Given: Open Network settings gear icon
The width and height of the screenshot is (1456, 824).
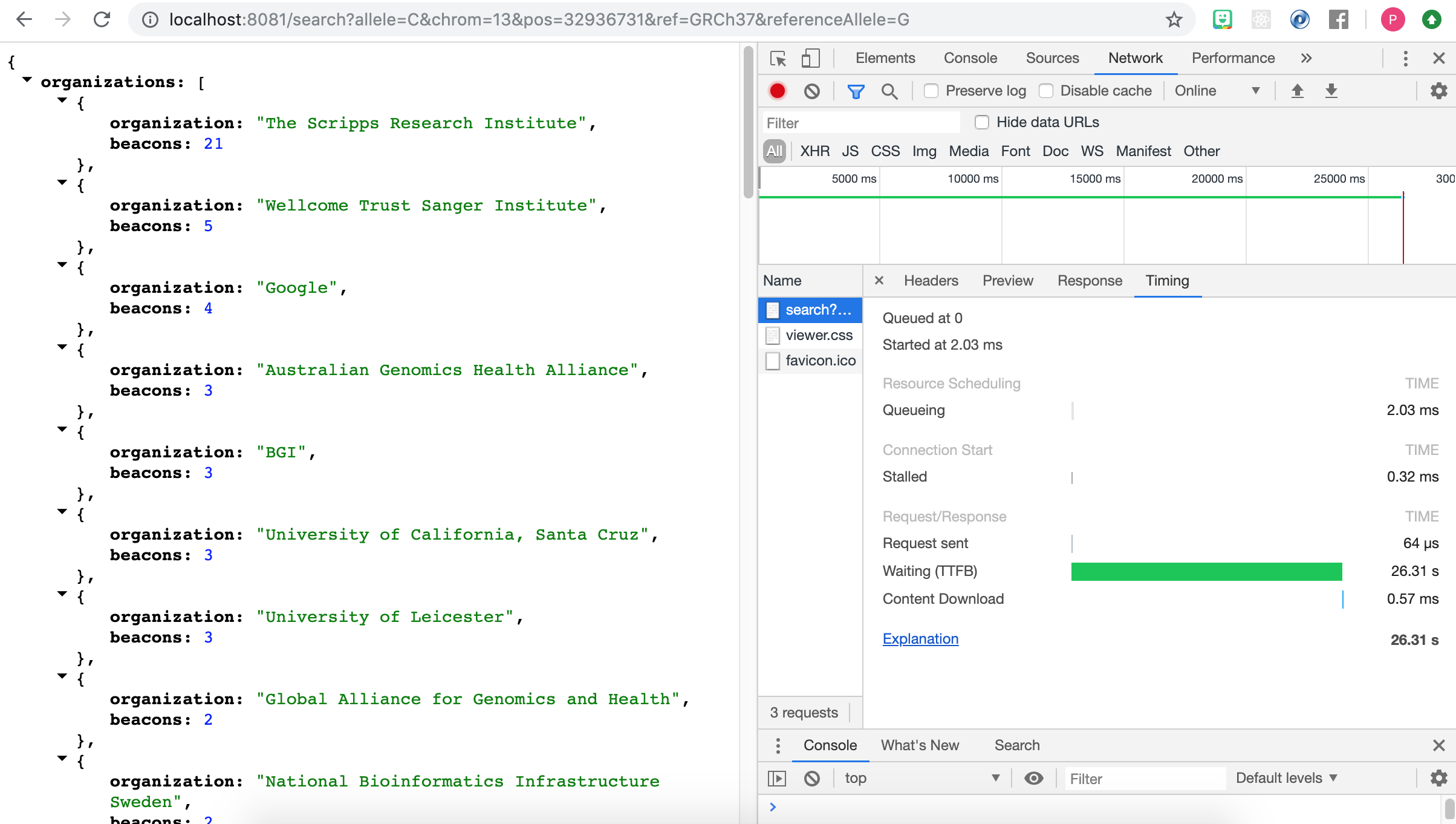Looking at the screenshot, I should click(1438, 91).
